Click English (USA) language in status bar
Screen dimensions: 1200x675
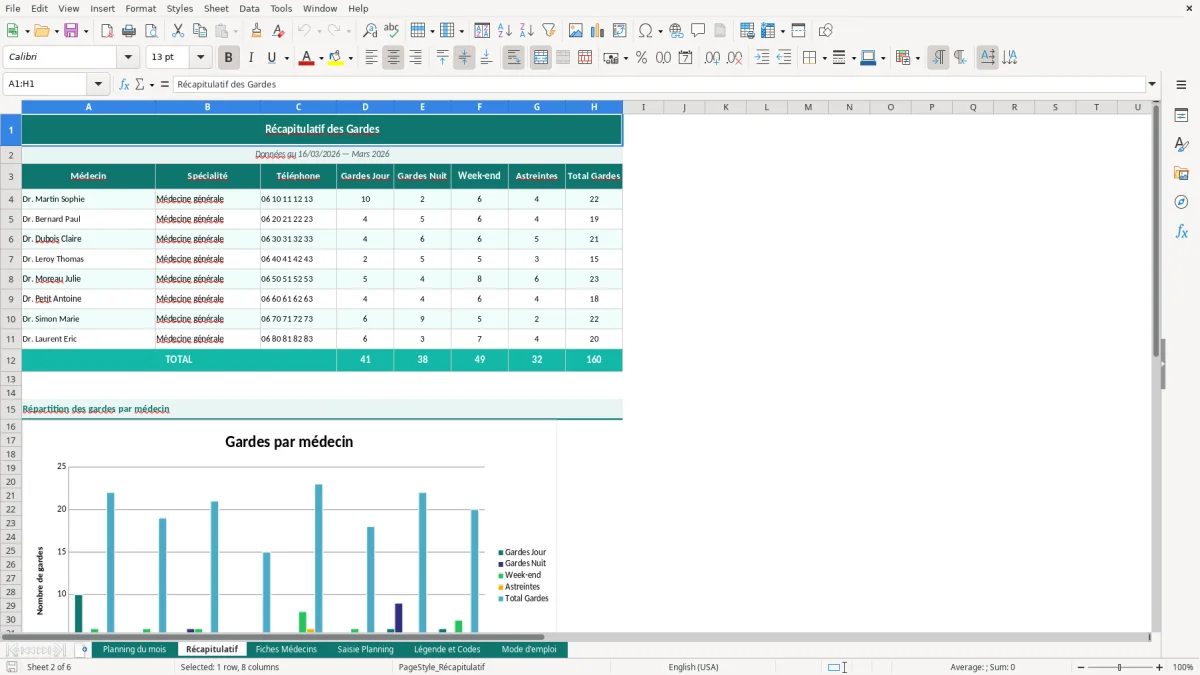point(693,667)
